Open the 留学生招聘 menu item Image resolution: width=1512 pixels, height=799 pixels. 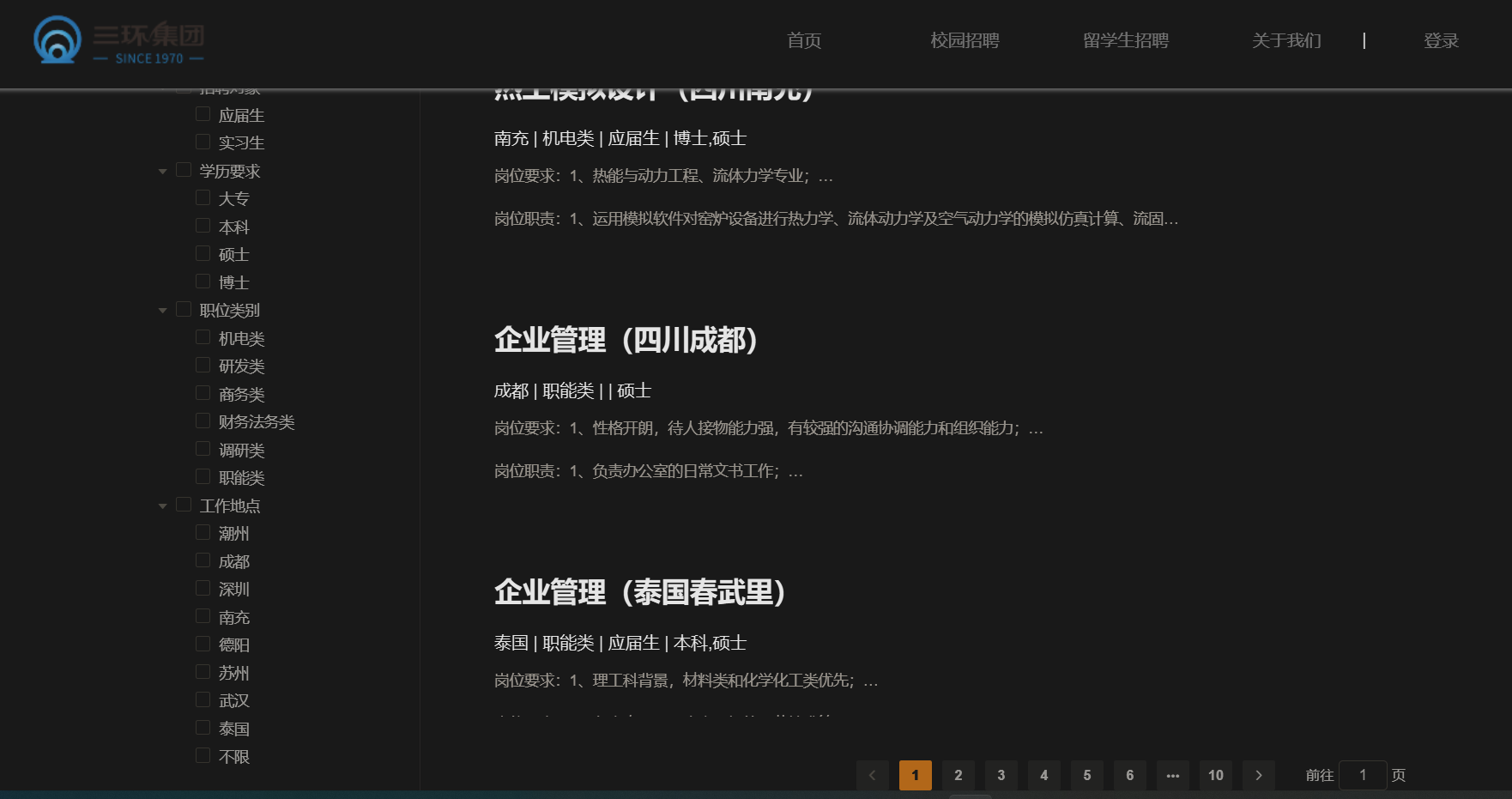[1127, 40]
